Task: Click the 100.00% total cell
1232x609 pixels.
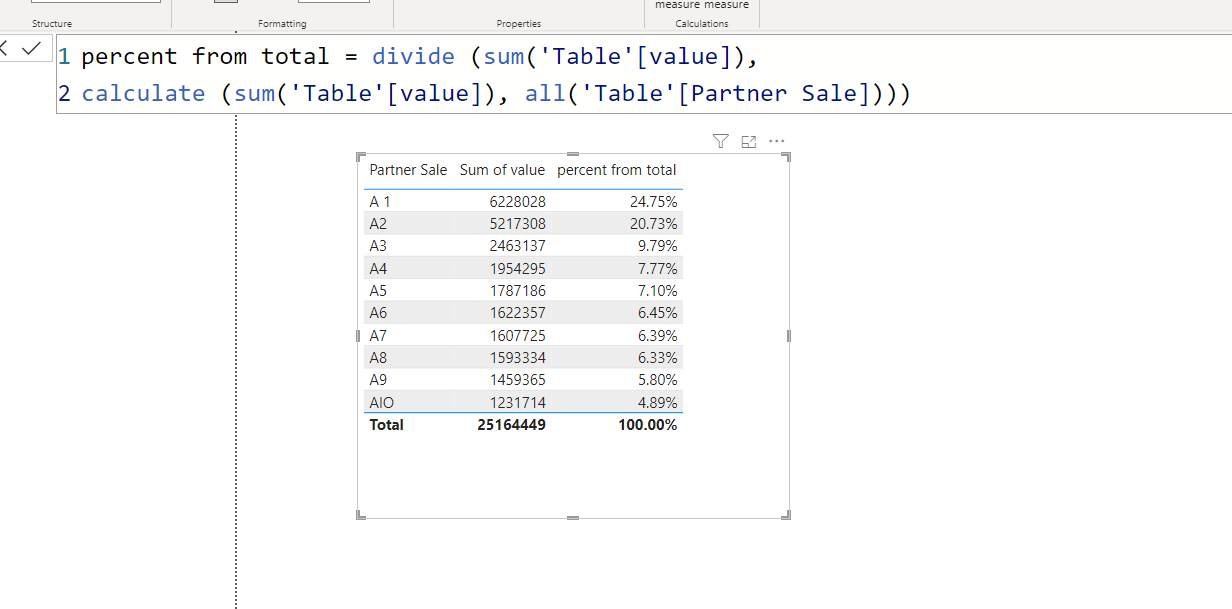Action: coord(648,425)
